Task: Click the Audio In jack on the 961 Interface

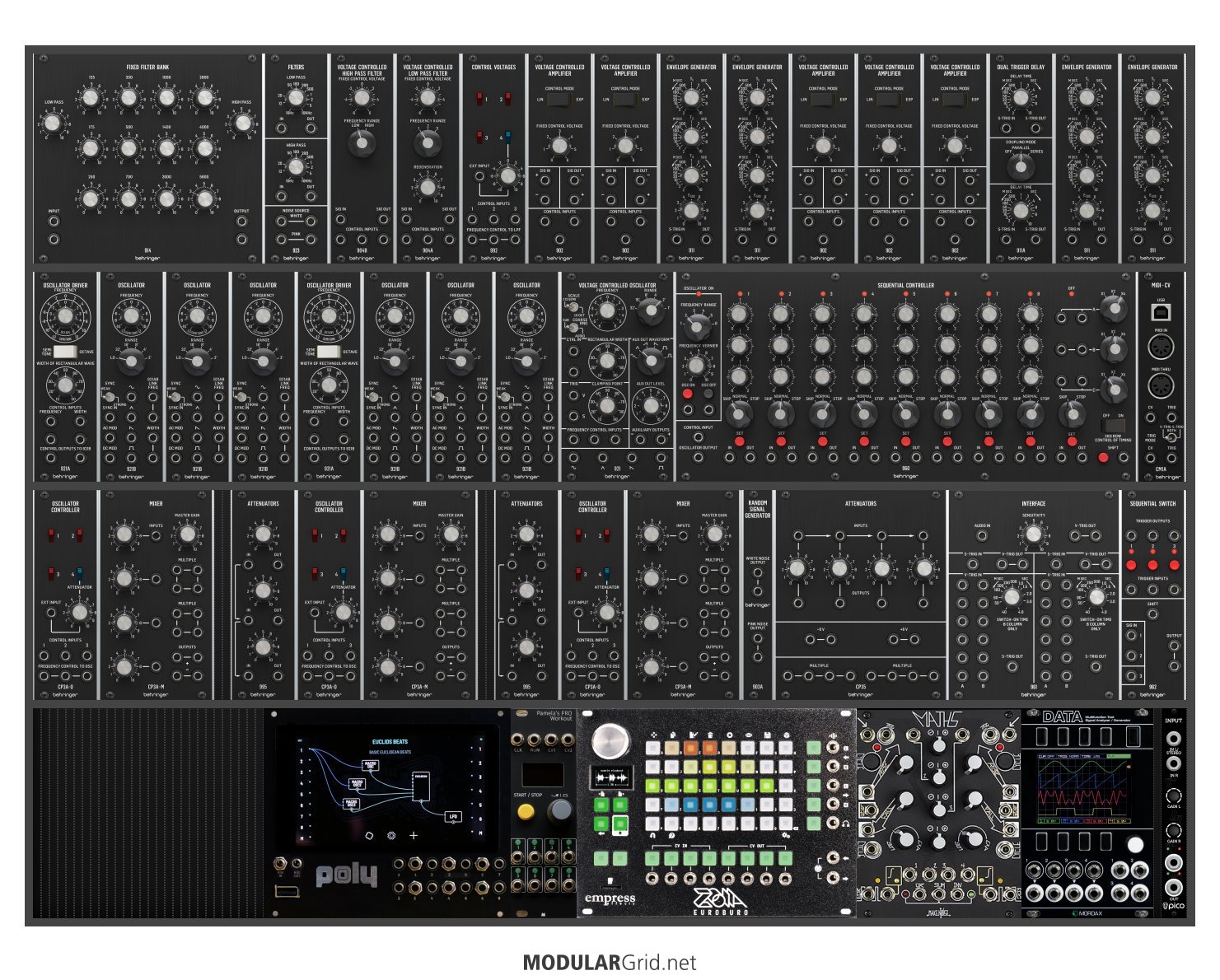Action: pos(982,536)
